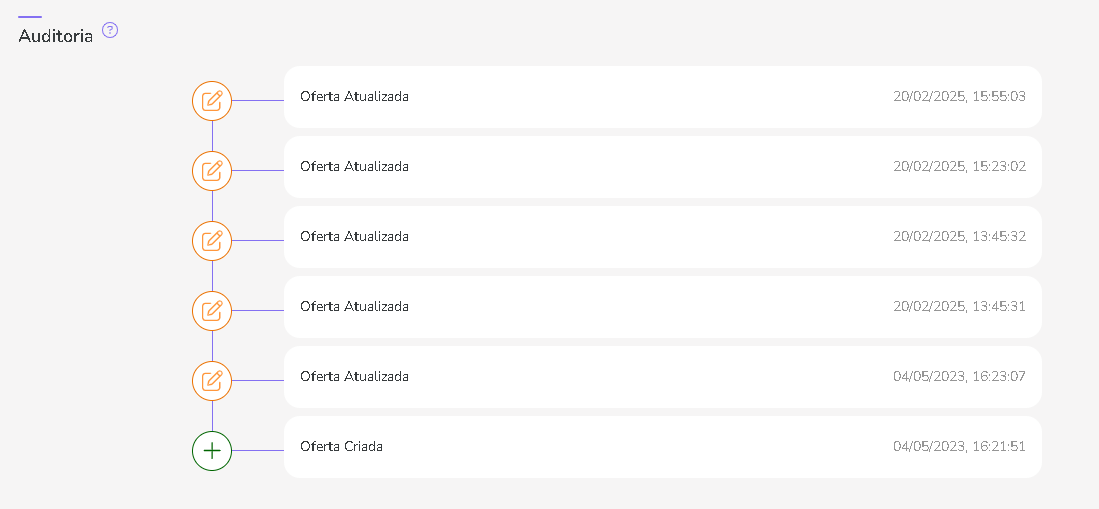Image resolution: width=1099 pixels, height=509 pixels.
Task: Click the Oferta Atualizada label dated 04/05/2023
Action: [x=354, y=377]
